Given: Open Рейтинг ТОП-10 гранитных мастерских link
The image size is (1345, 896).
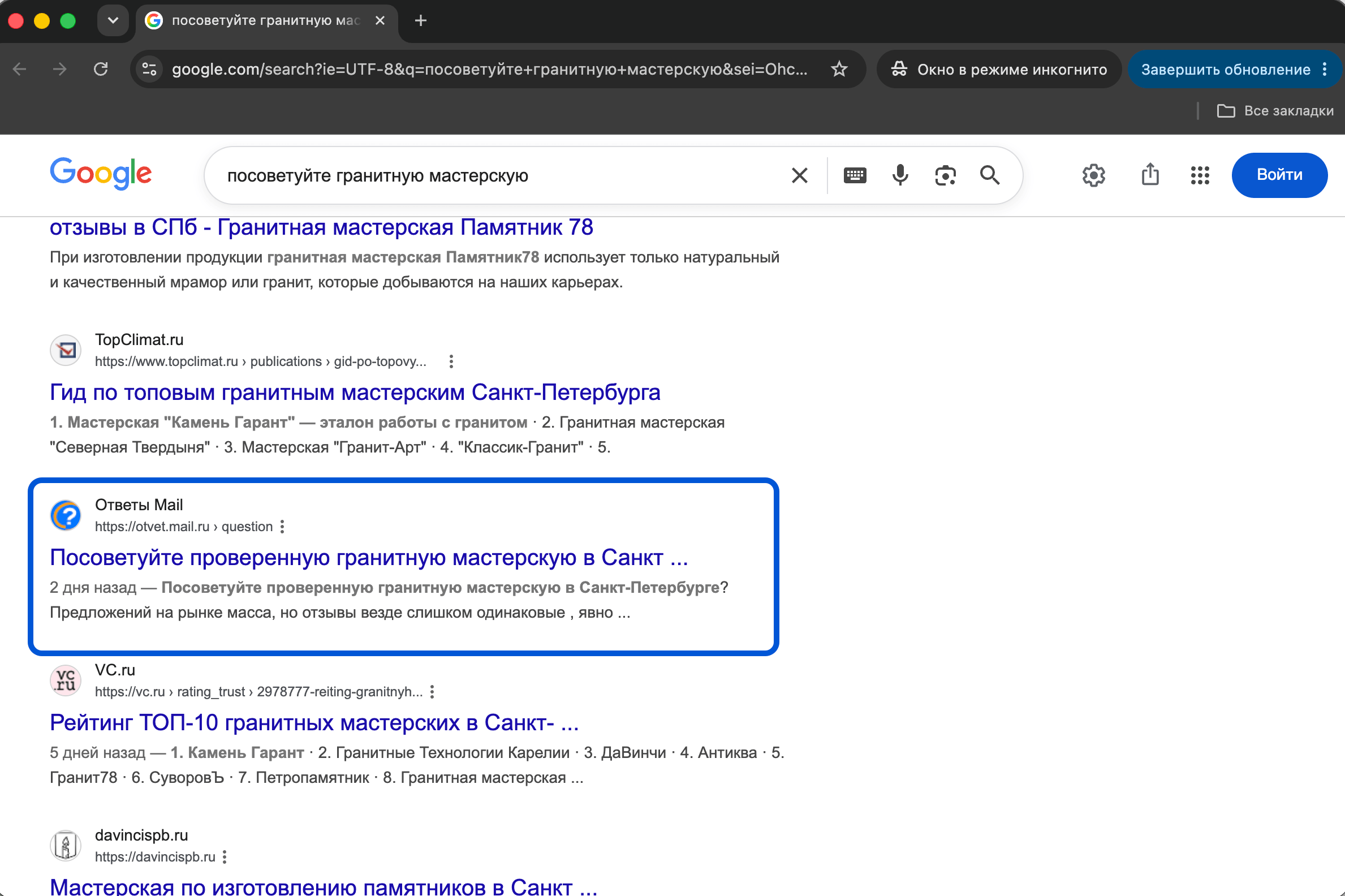Looking at the screenshot, I should point(314,723).
